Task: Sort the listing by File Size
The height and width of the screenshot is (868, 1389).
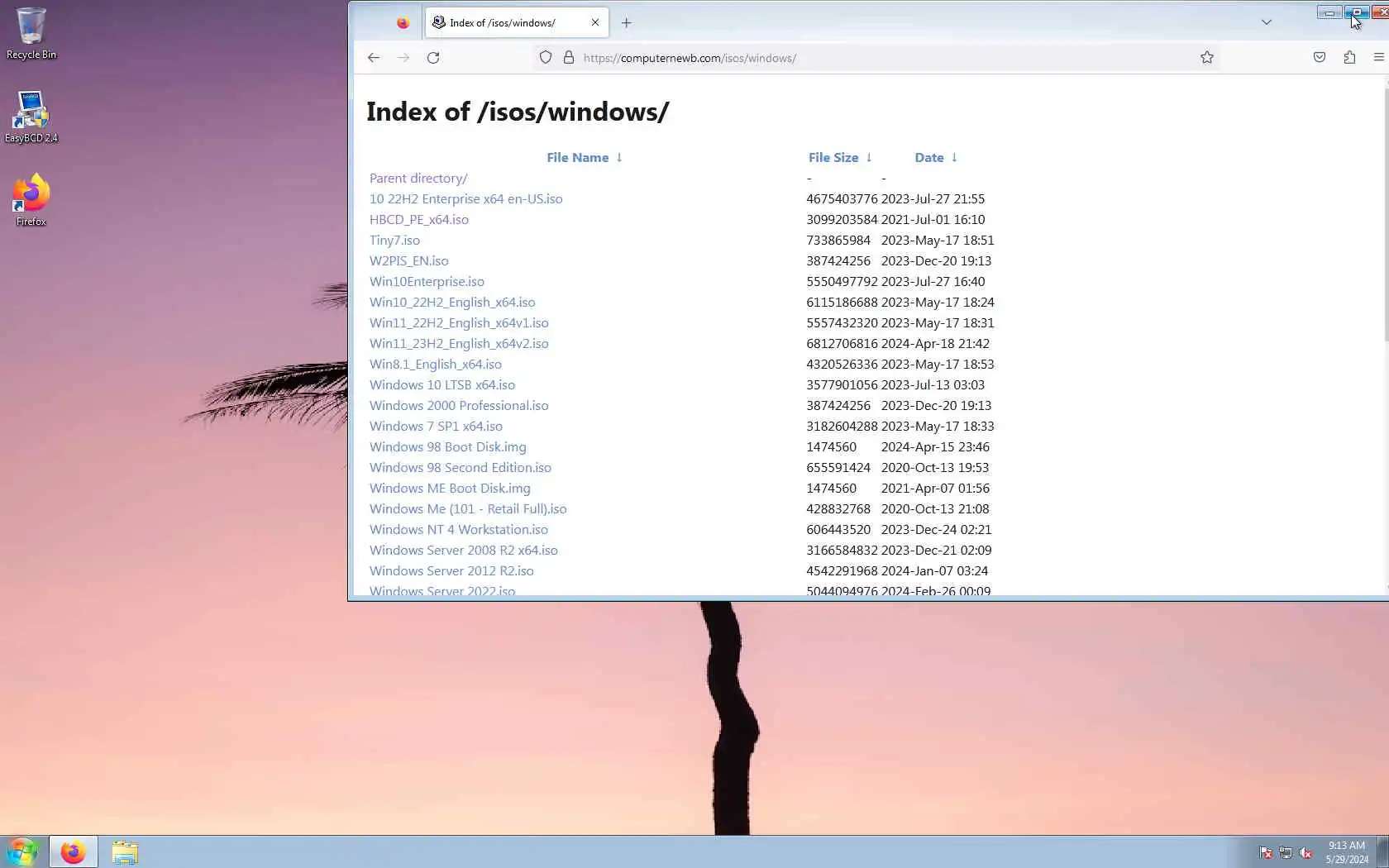Action: pyautogui.click(x=833, y=158)
